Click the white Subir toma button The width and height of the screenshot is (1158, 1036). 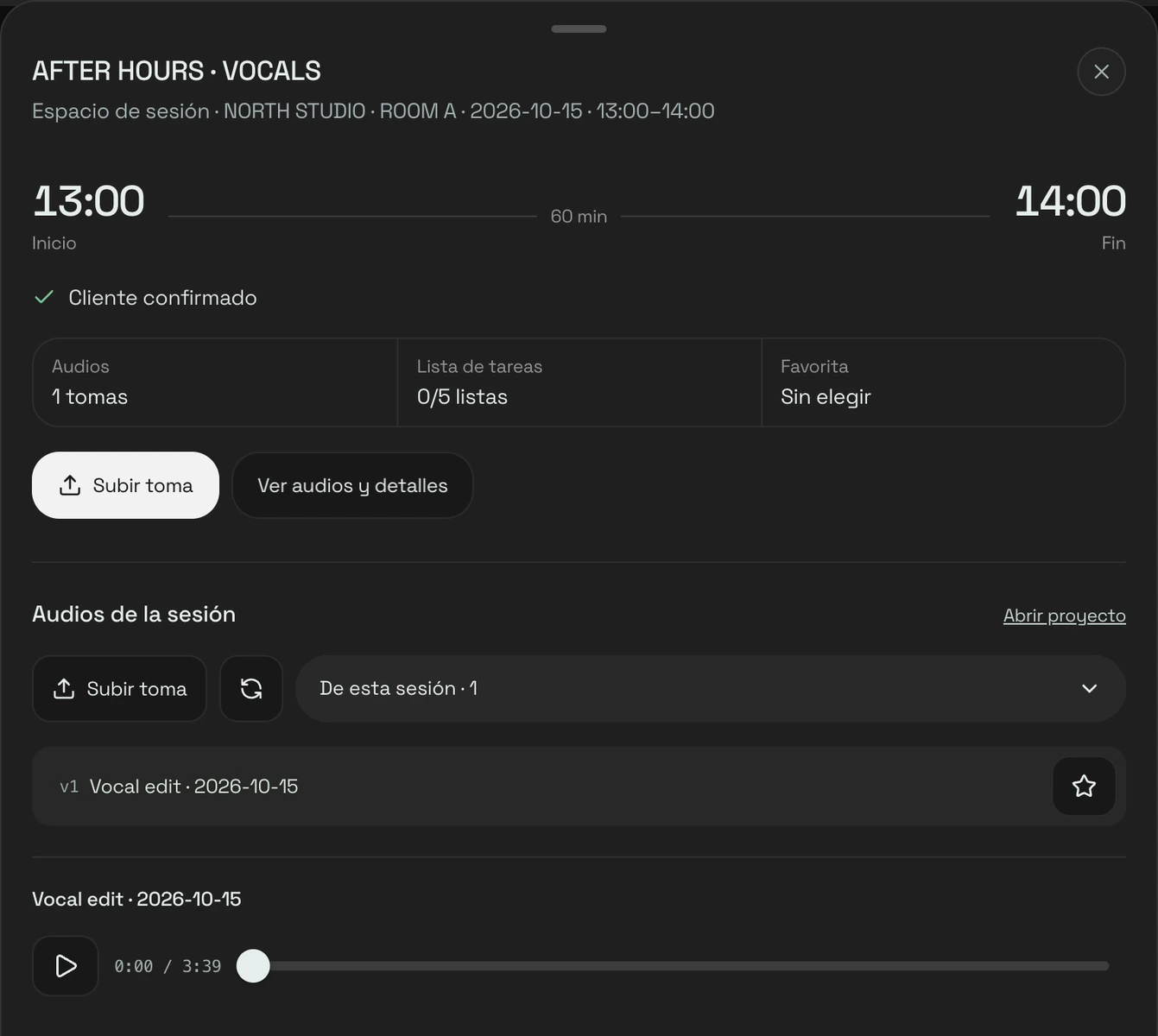point(125,485)
